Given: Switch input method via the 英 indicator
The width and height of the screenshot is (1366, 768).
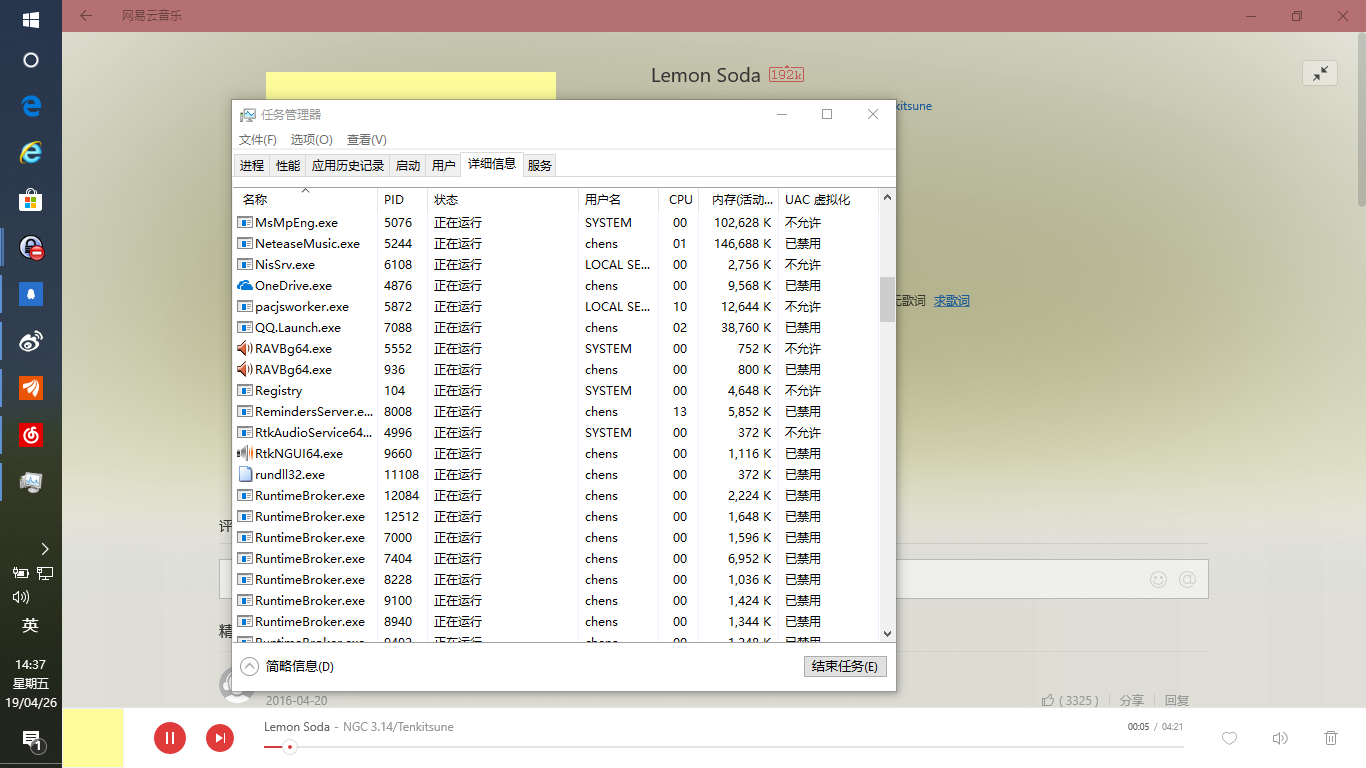Looking at the screenshot, I should [x=30, y=626].
